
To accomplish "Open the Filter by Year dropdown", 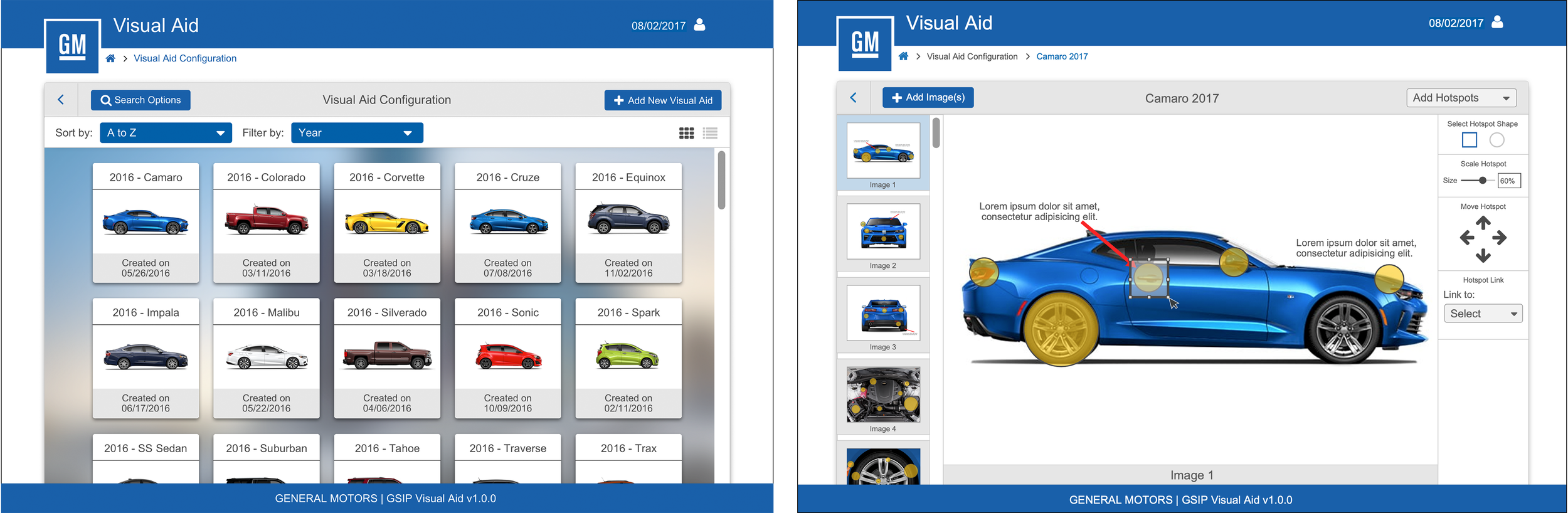I will click(357, 133).
